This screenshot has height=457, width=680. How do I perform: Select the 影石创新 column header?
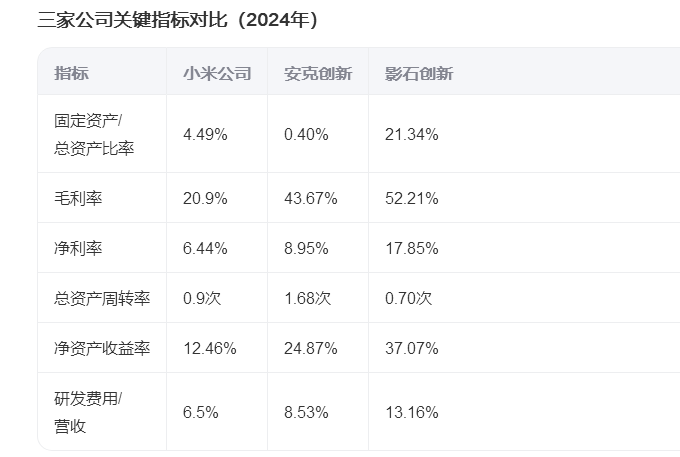point(419,73)
